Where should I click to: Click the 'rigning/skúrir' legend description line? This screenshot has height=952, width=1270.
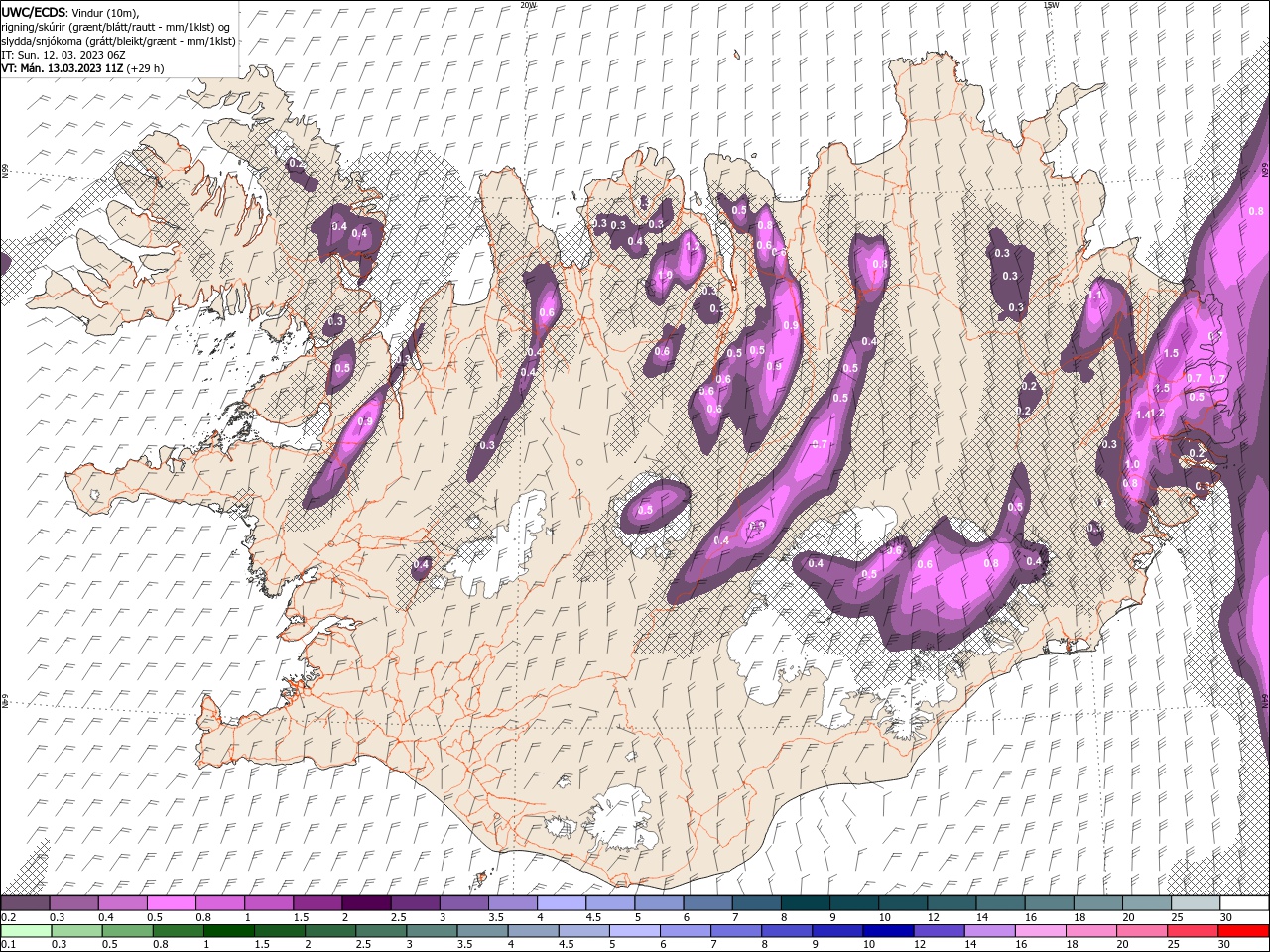coord(117,27)
